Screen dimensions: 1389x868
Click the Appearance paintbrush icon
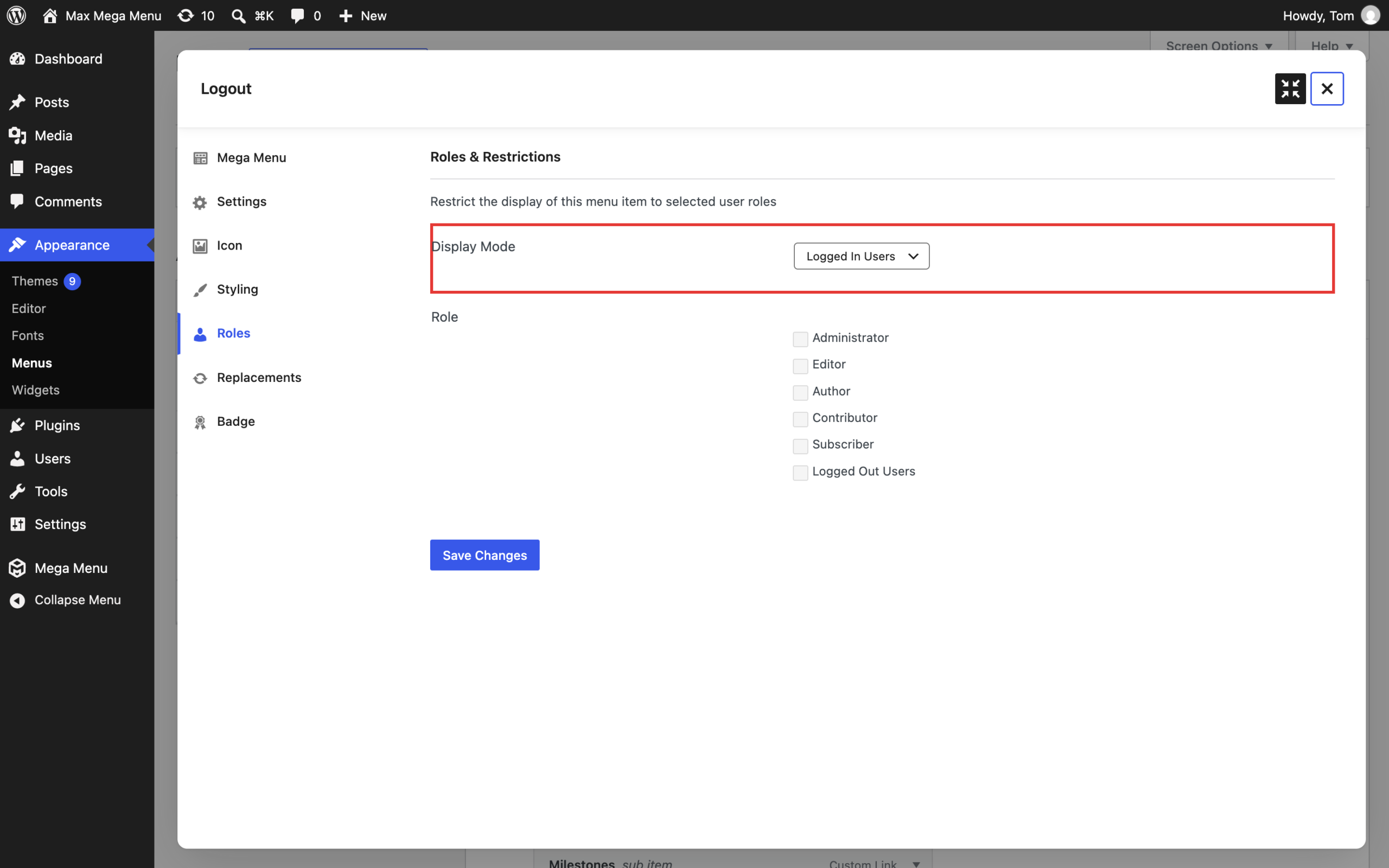[x=17, y=245]
